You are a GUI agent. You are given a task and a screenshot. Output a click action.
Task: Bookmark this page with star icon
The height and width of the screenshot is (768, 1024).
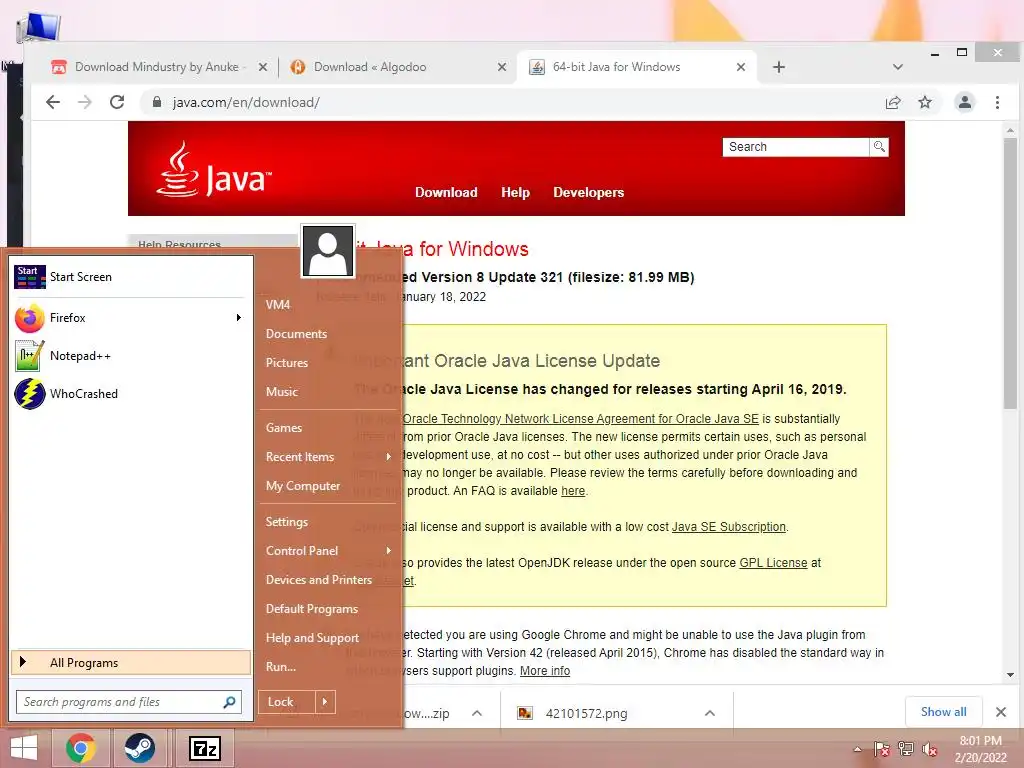coord(925,102)
